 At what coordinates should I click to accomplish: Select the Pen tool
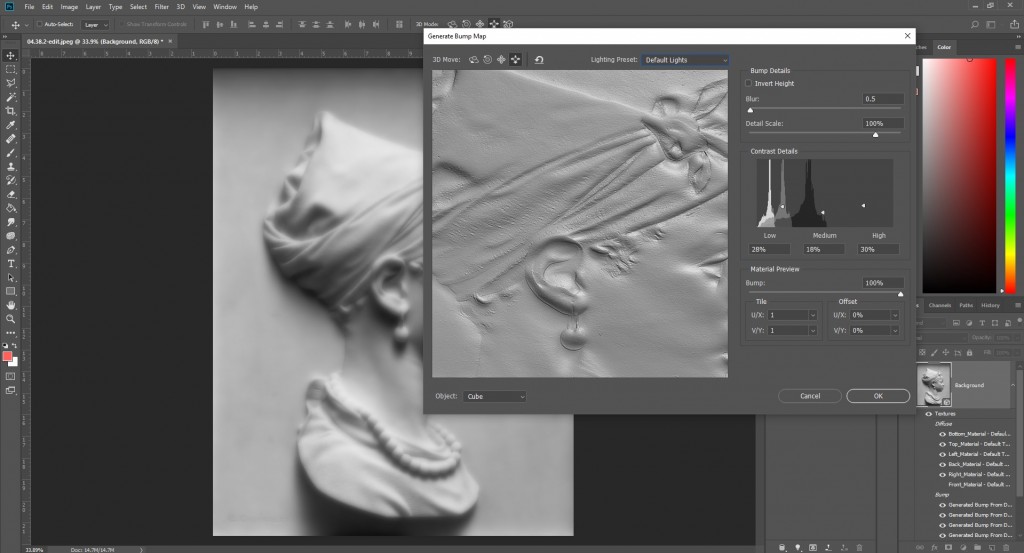click(10, 250)
